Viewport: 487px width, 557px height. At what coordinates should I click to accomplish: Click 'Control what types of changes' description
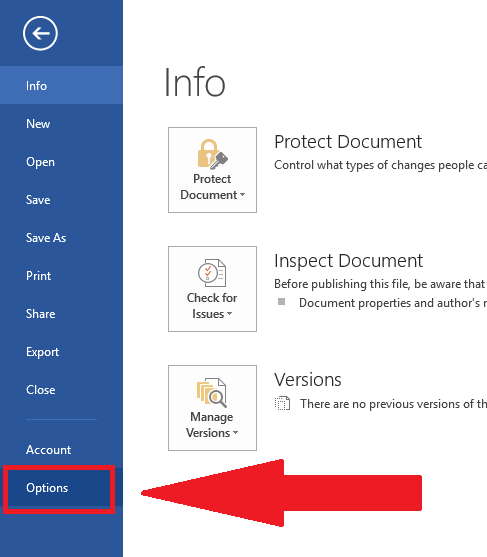(x=380, y=165)
